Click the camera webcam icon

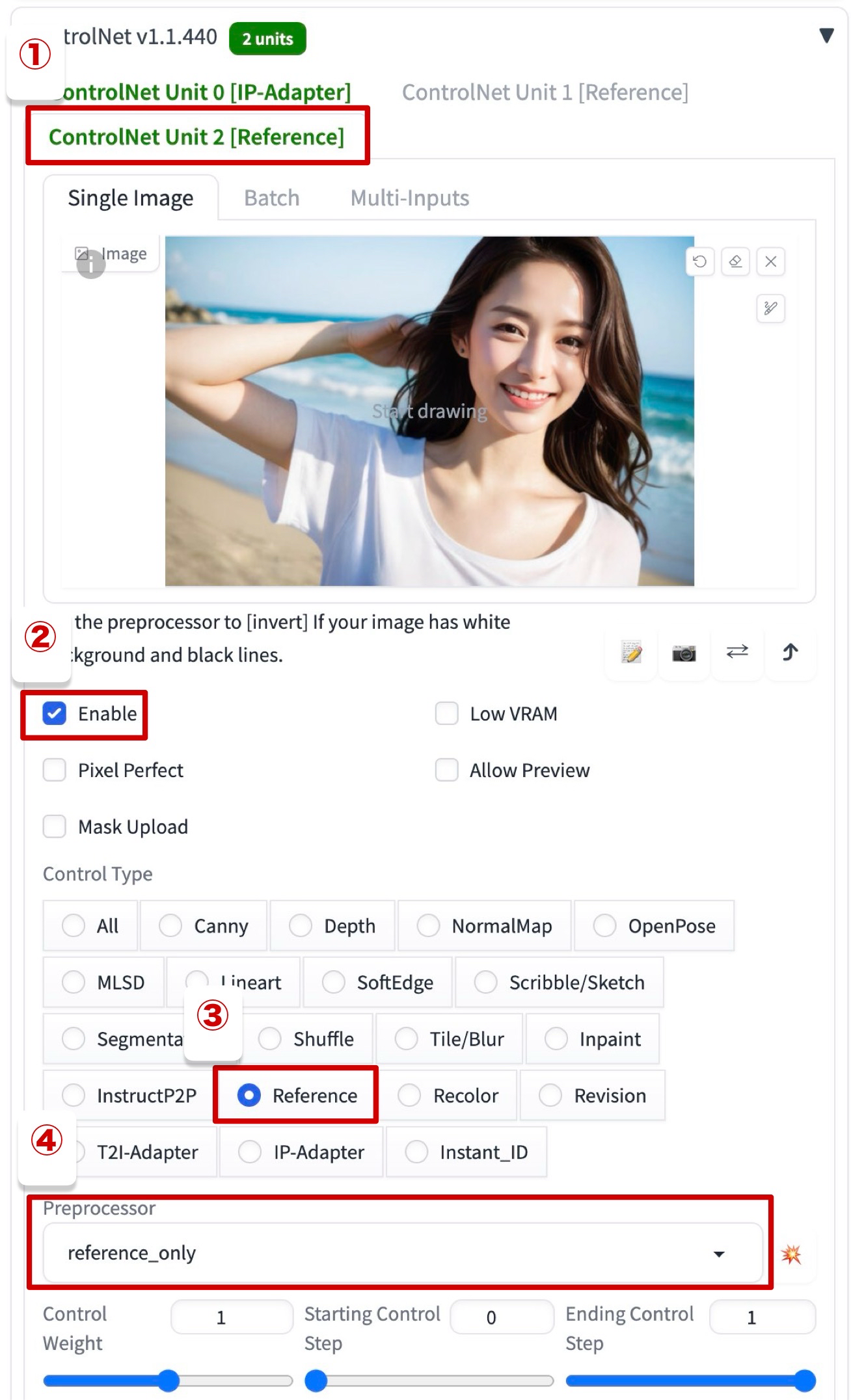click(x=684, y=653)
